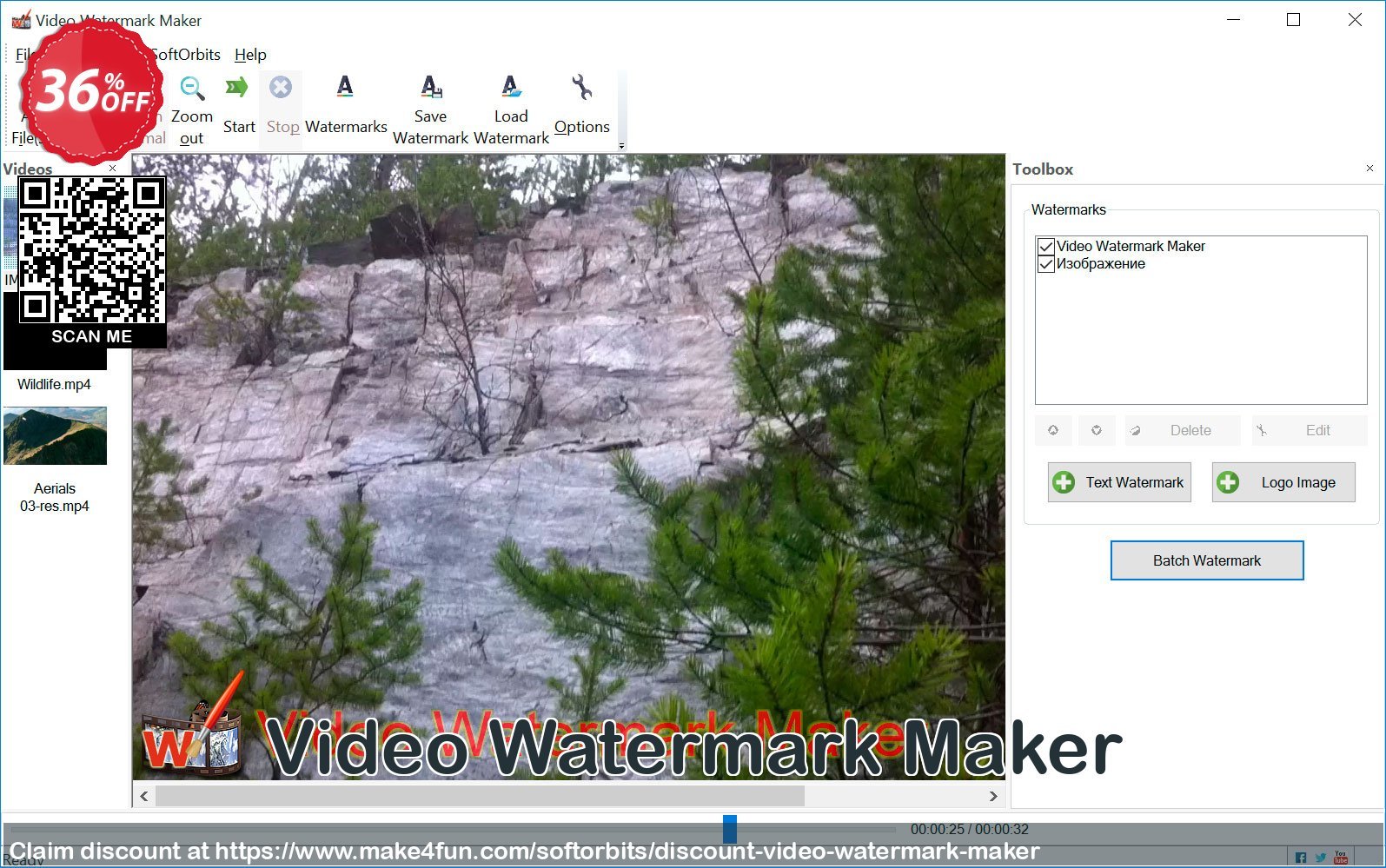Open the SoftOrbits menu
The height and width of the screenshot is (868, 1386).
point(184,55)
